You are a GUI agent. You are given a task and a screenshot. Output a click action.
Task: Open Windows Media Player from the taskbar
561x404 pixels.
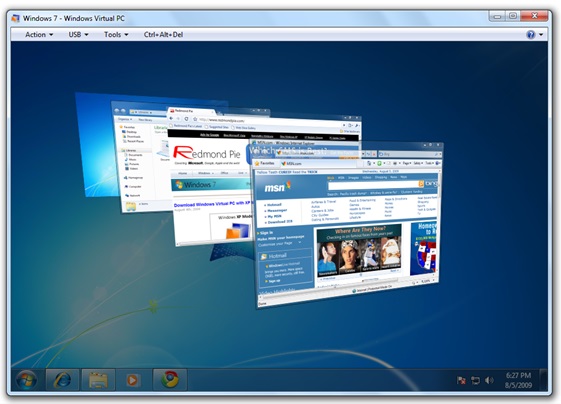point(132,380)
